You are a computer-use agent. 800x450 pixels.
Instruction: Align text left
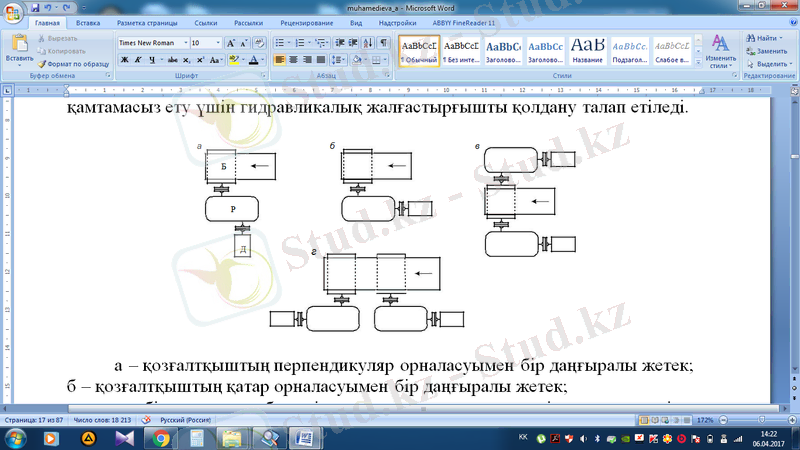[280, 60]
